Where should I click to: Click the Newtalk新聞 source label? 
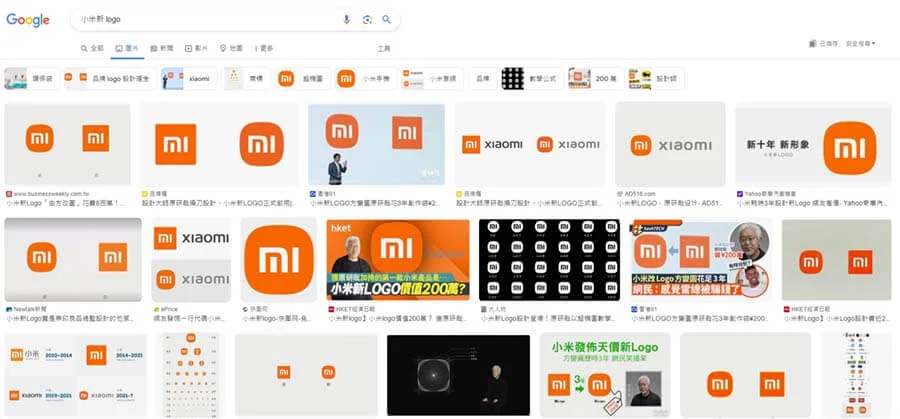(x=29, y=309)
